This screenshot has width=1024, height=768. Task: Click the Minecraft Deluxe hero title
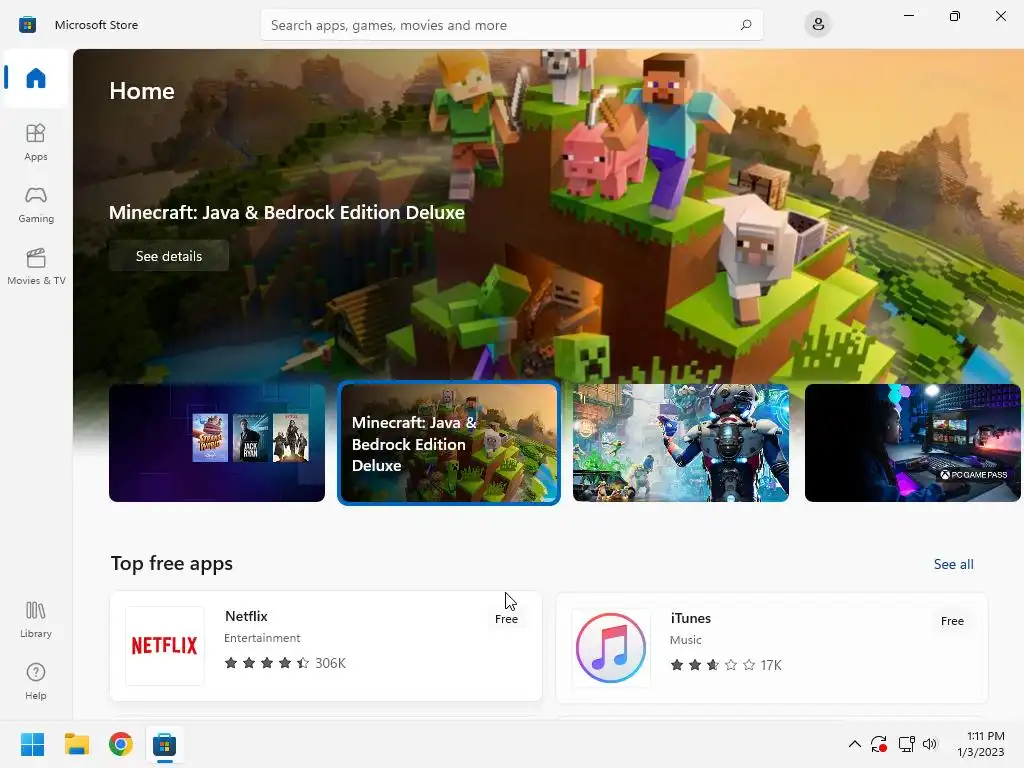(287, 212)
